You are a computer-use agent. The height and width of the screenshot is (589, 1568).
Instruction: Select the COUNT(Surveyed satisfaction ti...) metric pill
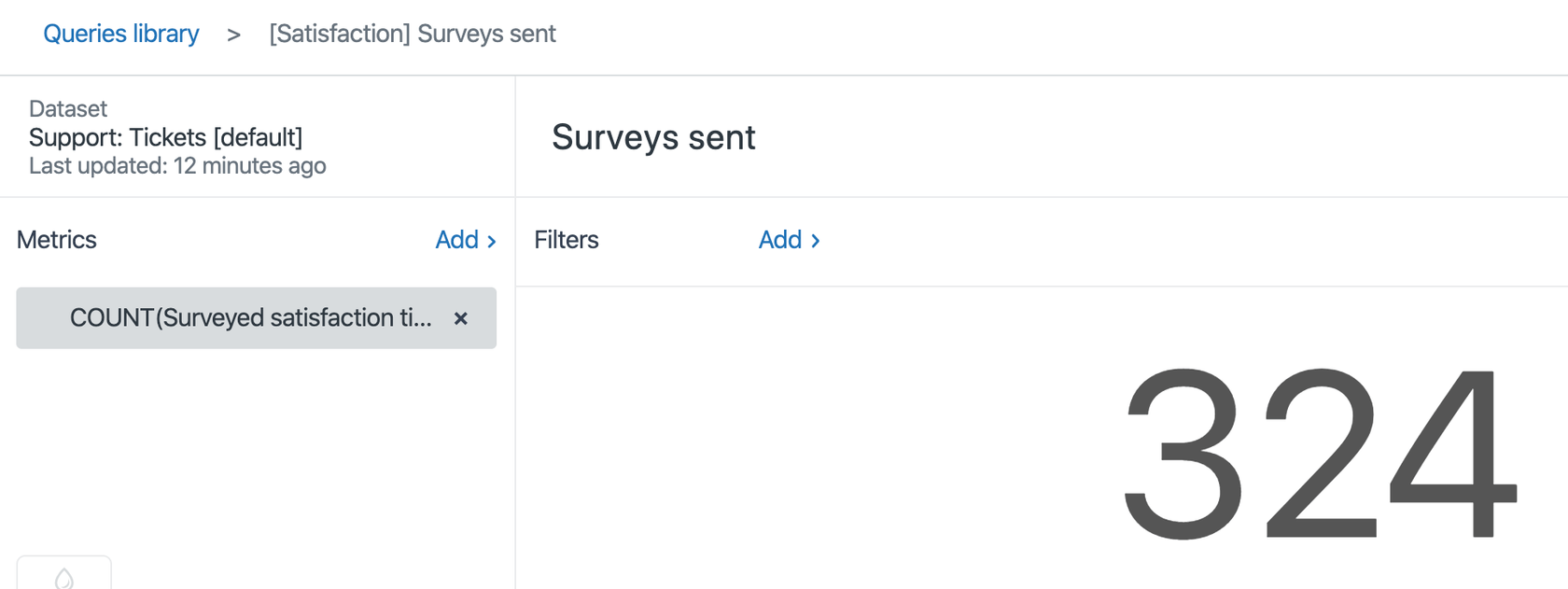tap(252, 318)
